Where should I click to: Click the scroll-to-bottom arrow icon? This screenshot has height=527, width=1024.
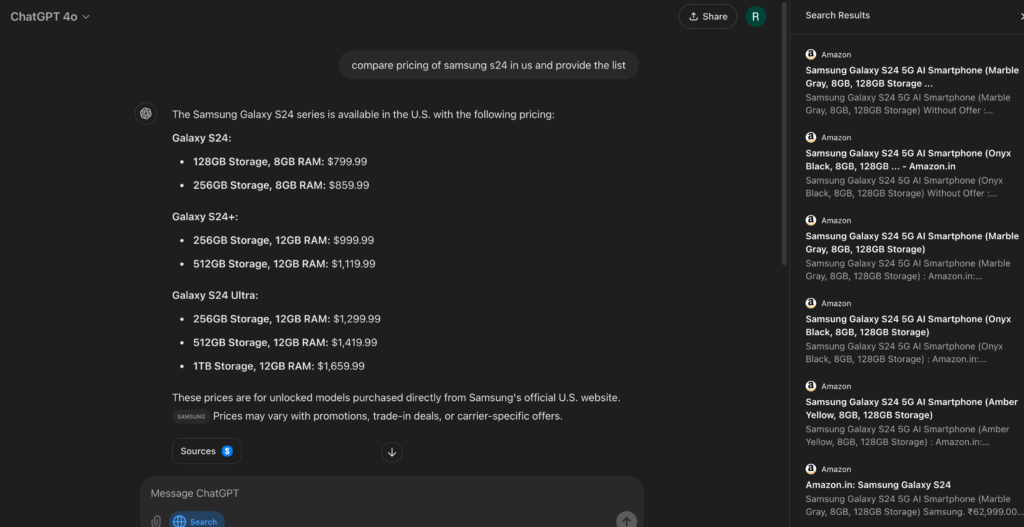[x=392, y=452]
